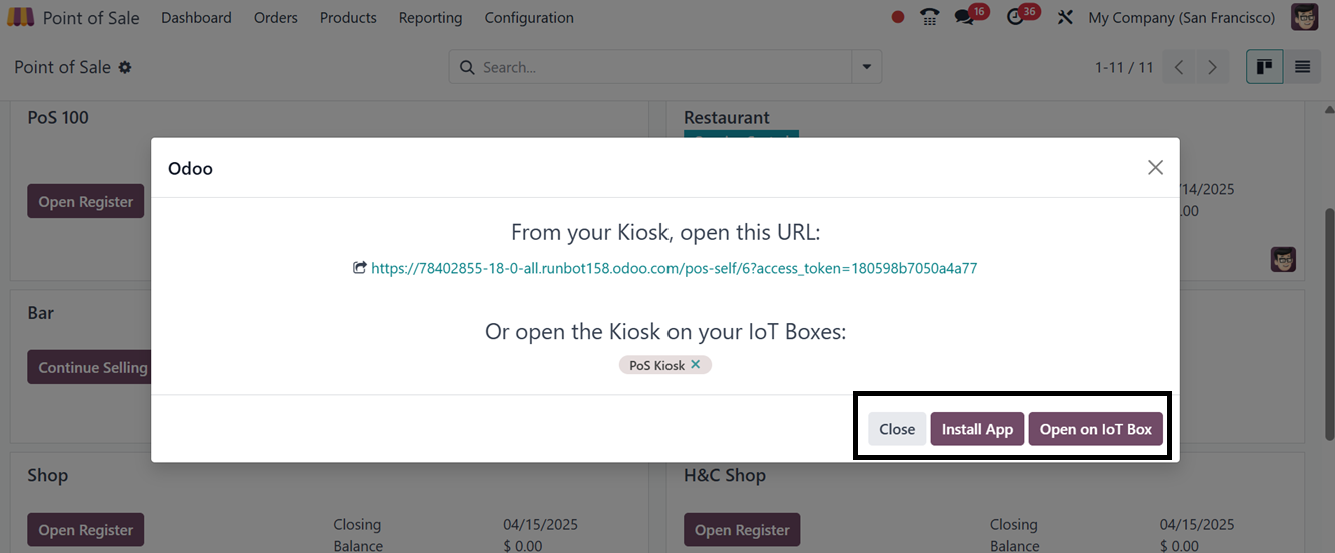Go to next page with right chevron
1335x553 pixels.
pyautogui.click(x=1212, y=67)
